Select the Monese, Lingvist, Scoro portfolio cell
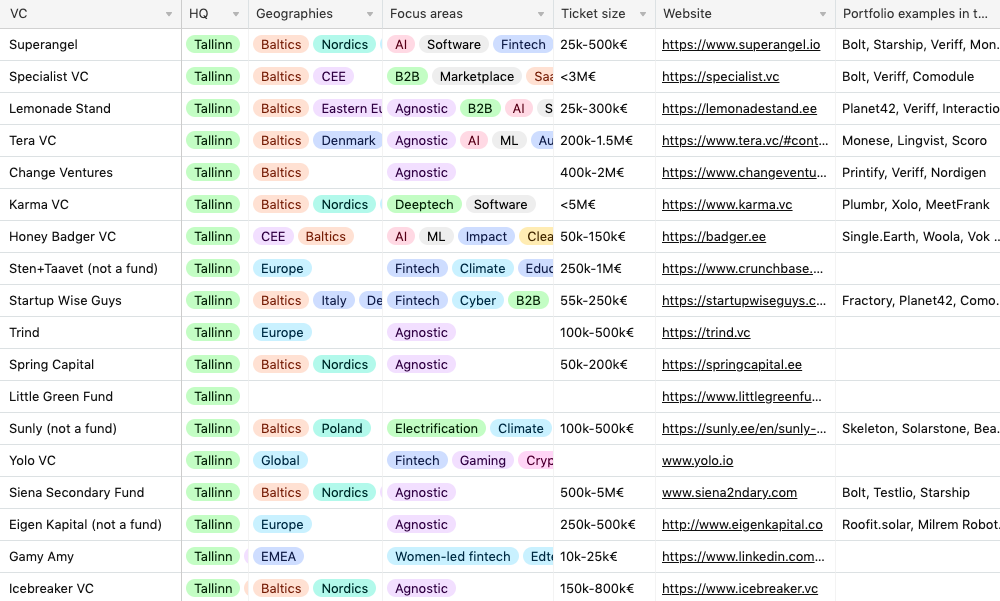The width and height of the screenshot is (1000, 601). pos(918,140)
